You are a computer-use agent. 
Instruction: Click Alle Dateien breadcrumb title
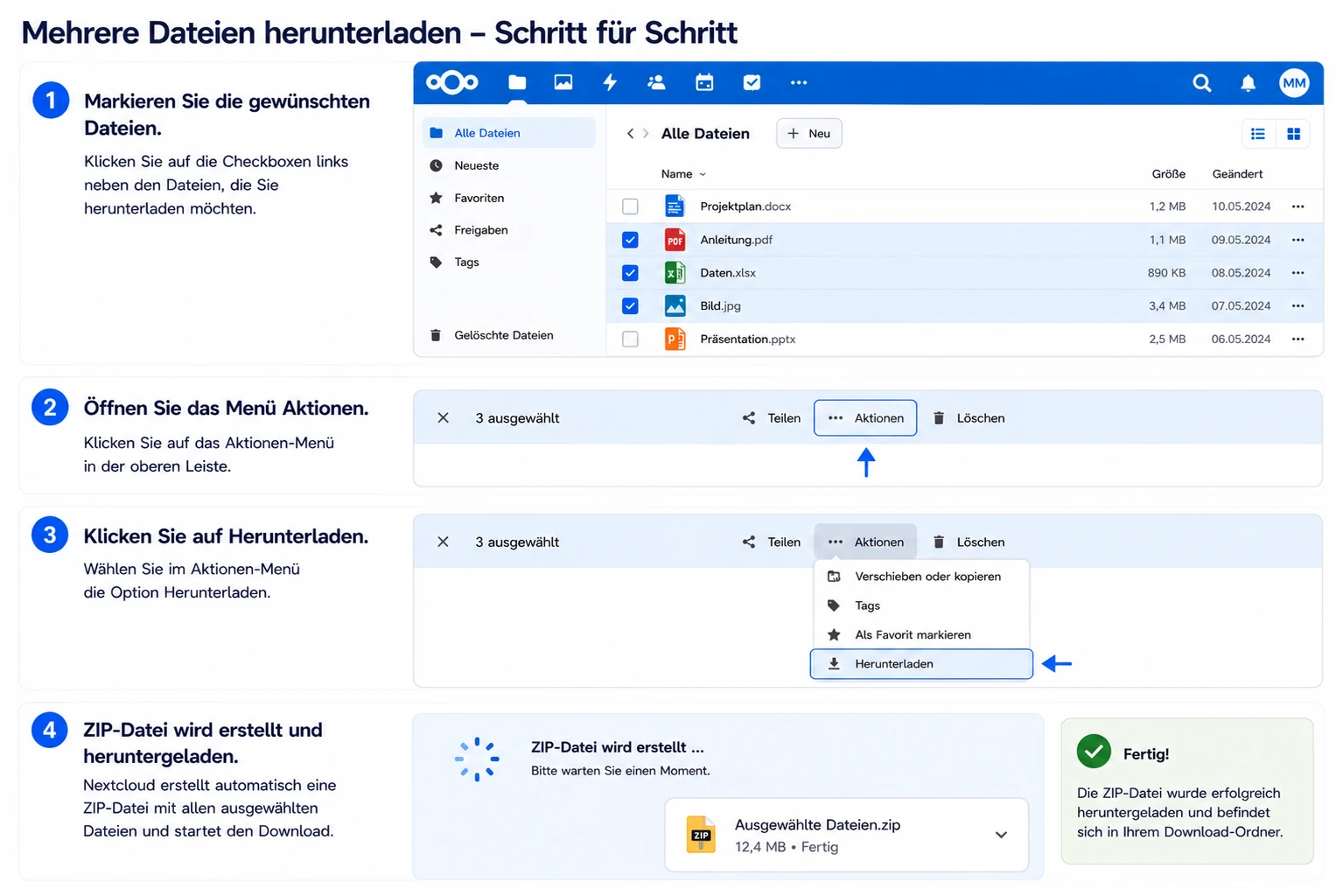(x=705, y=134)
